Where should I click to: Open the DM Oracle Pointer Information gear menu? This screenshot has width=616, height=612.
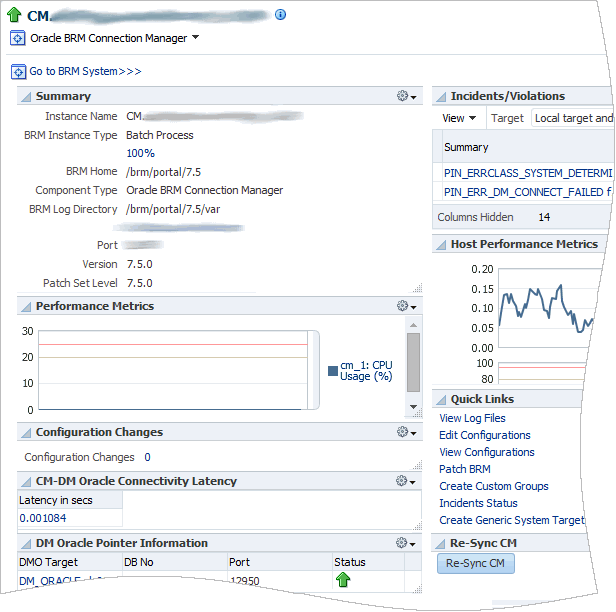(405, 543)
